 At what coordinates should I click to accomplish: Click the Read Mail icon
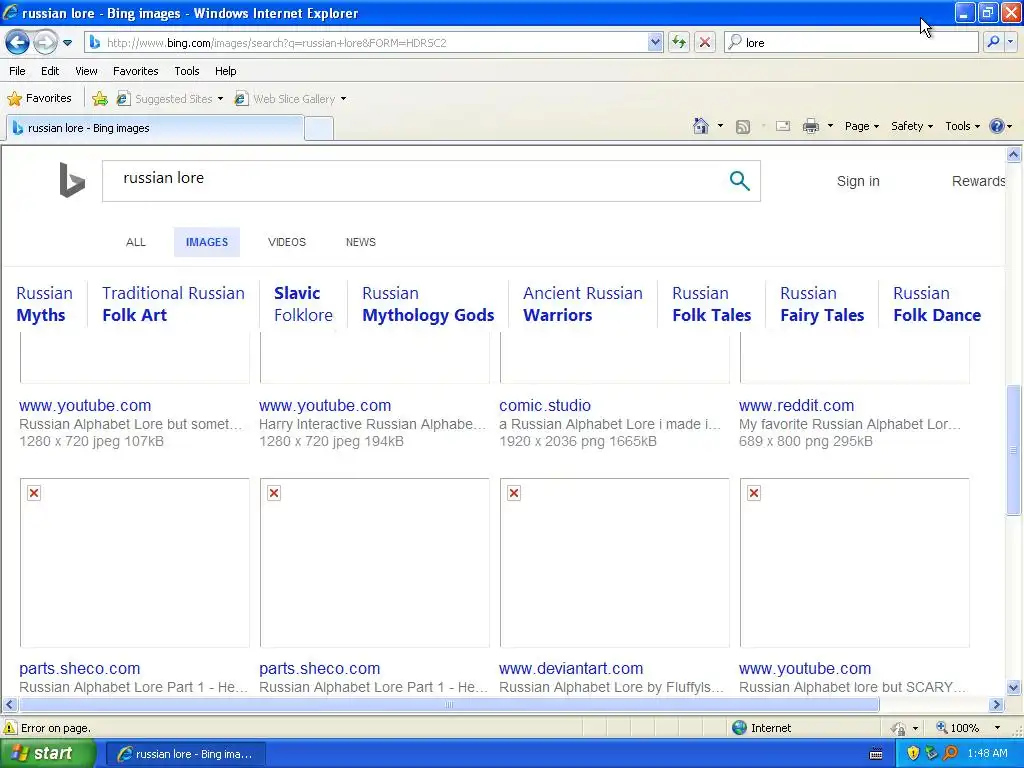[783, 127]
